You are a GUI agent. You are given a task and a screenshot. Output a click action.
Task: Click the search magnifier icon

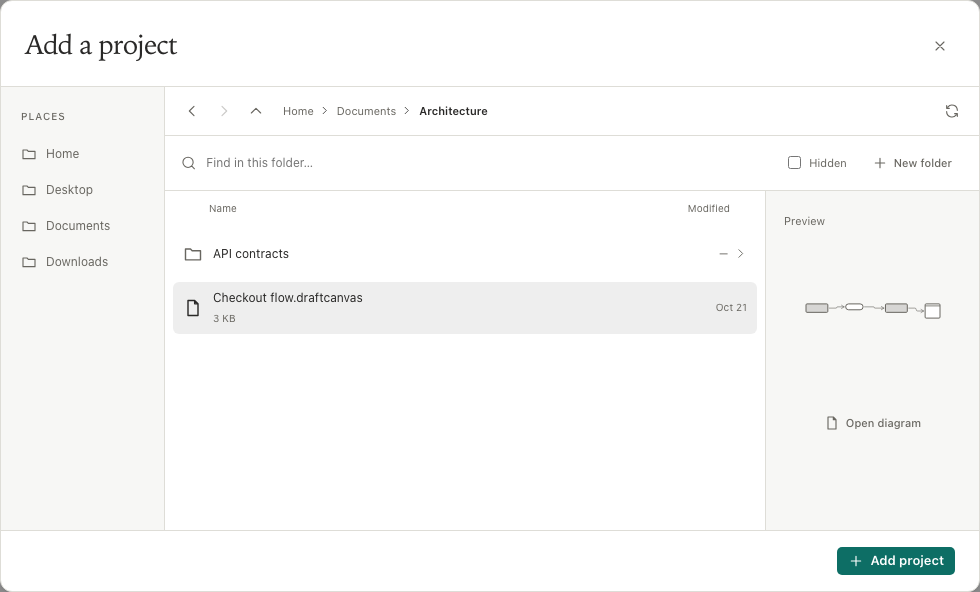[x=188, y=163]
